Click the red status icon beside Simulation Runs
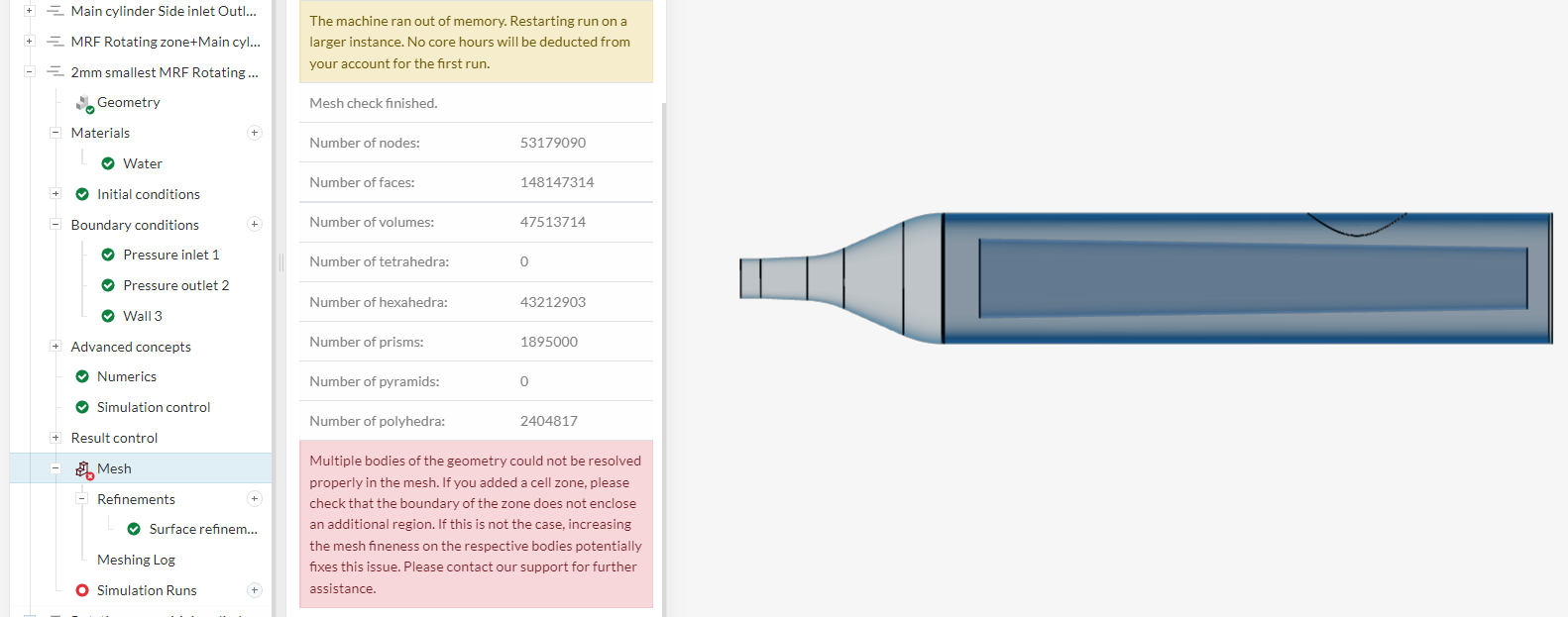 click(82, 590)
